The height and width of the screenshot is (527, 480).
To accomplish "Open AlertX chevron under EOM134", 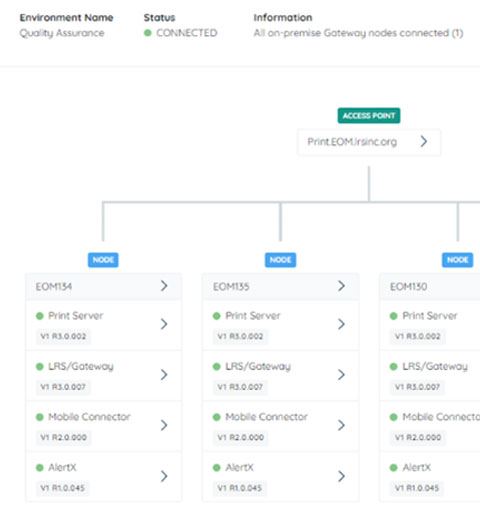I will click(x=164, y=476).
